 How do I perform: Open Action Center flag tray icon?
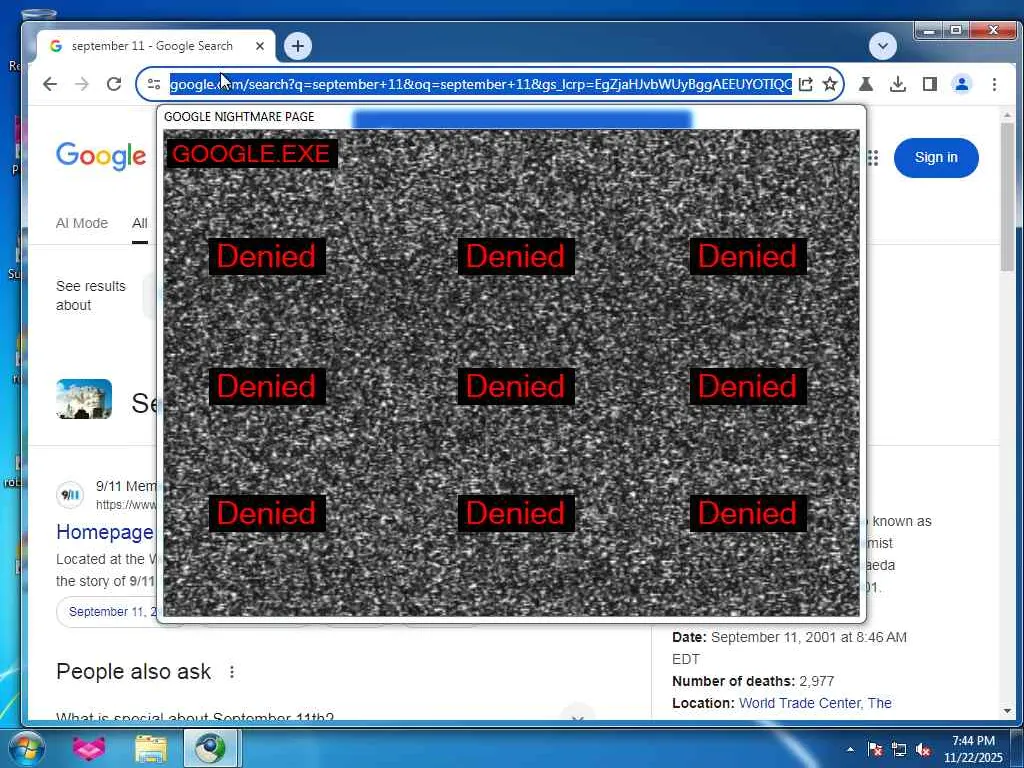click(875, 749)
